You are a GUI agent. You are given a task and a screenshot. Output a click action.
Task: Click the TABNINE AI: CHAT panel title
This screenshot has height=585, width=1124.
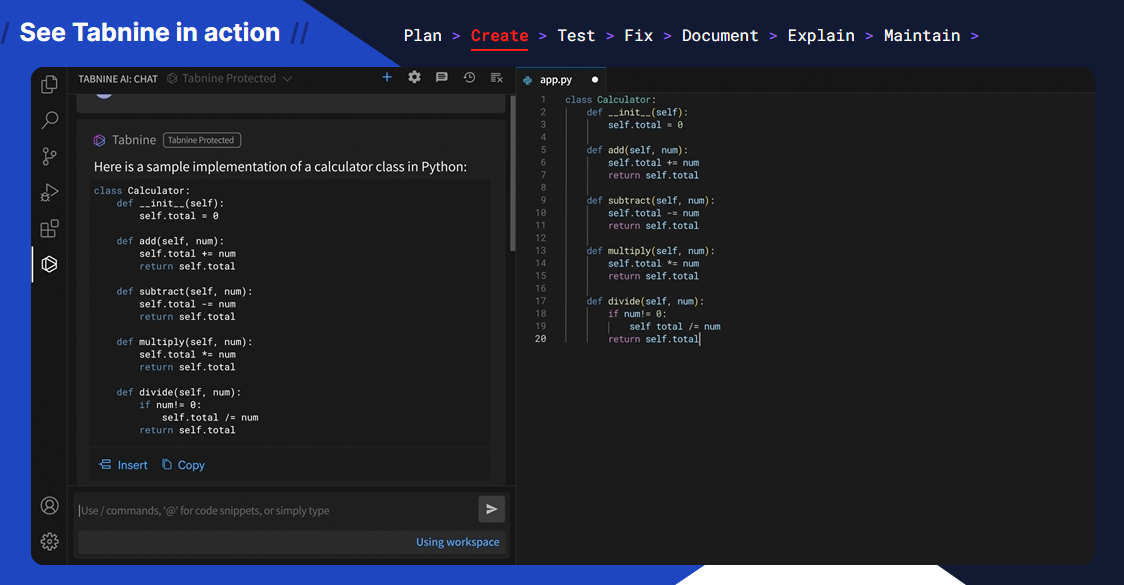[x=118, y=79]
